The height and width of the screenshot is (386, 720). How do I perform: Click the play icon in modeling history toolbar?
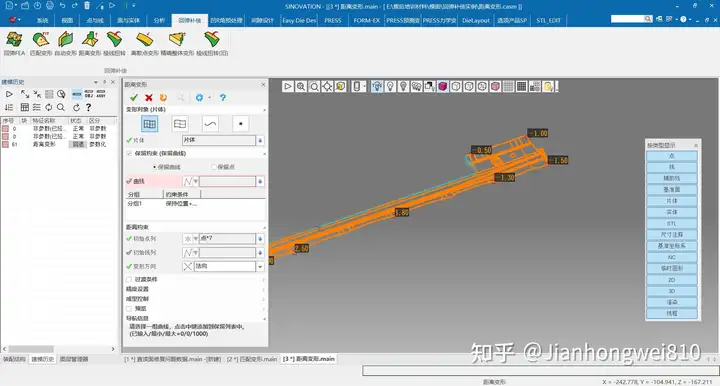tap(9, 94)
